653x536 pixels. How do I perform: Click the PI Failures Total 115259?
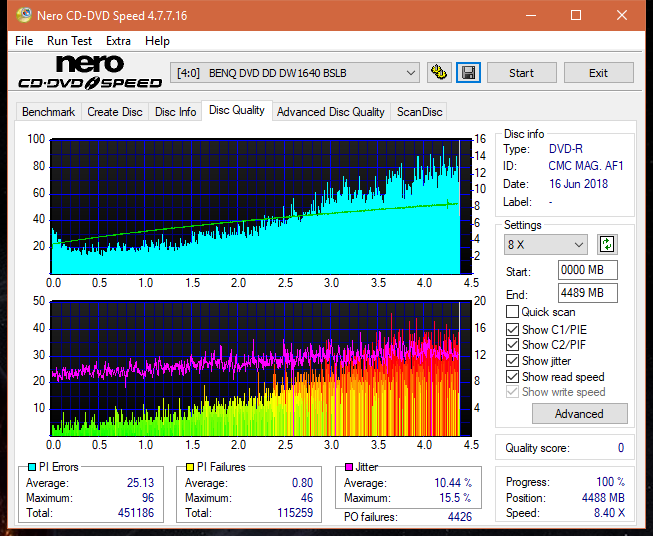click(295, 513)
